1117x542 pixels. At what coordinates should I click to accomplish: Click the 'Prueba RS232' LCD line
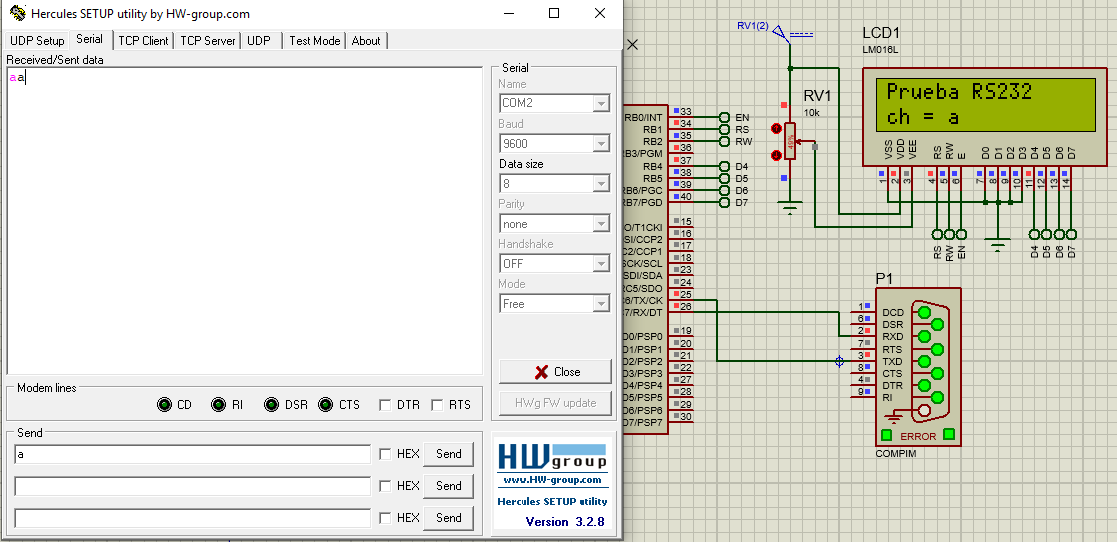coord(959,91)
